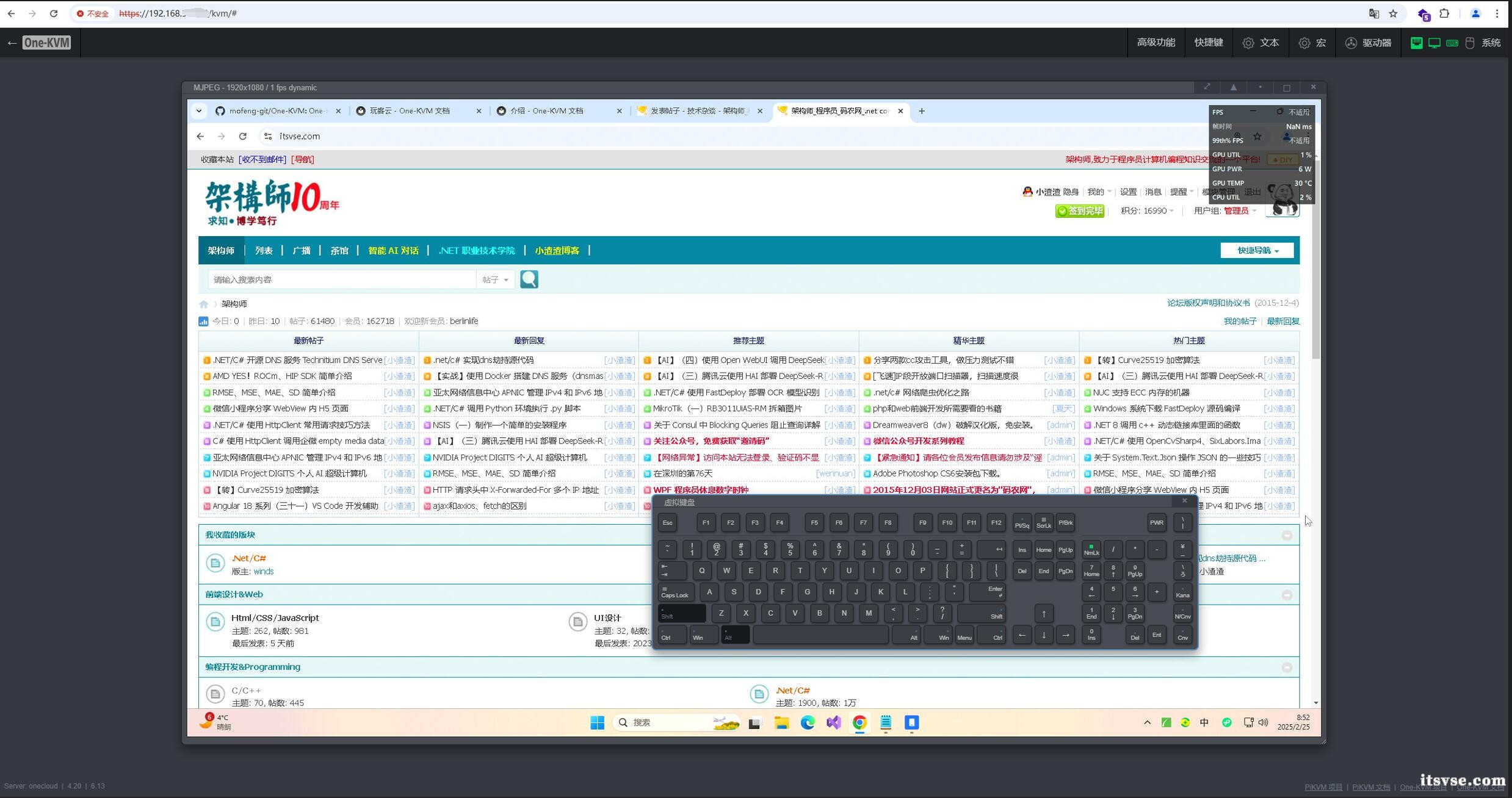Open the 智能 AI 对话 nav link
Viewport: 1512px width, 798px height.
click(393, 251)
